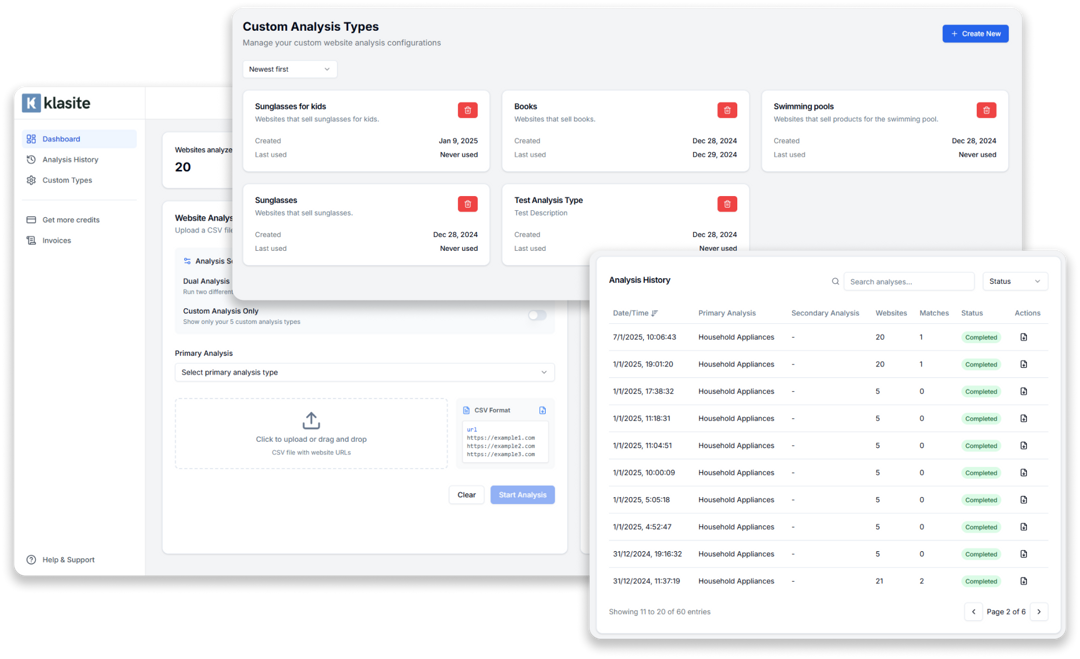This screenshot has height=659, width=1080.
Task: Open Custom Types in sidebar
Action: pos(67,180)
